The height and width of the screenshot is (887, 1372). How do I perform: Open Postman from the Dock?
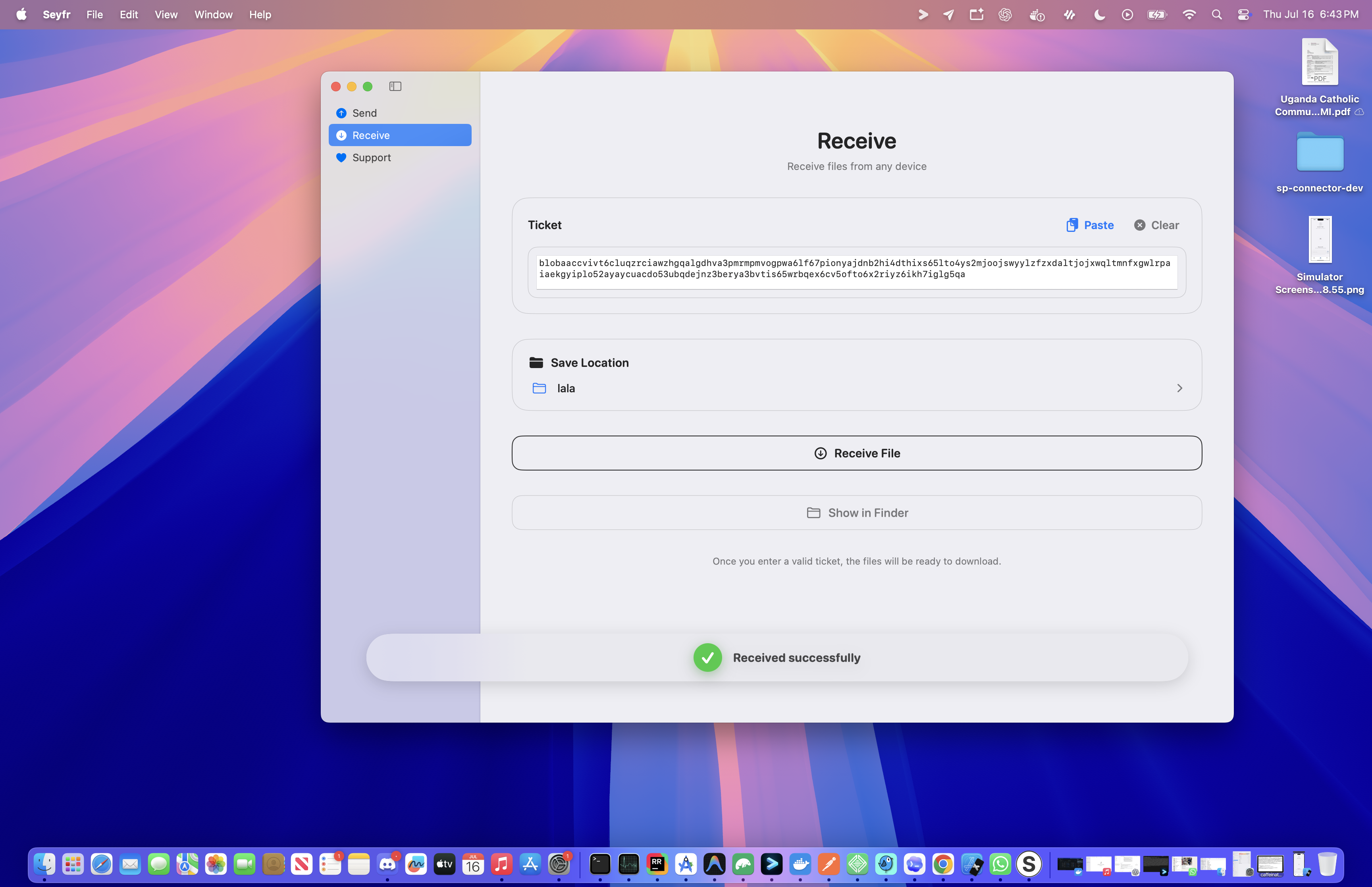pos(829,864)
